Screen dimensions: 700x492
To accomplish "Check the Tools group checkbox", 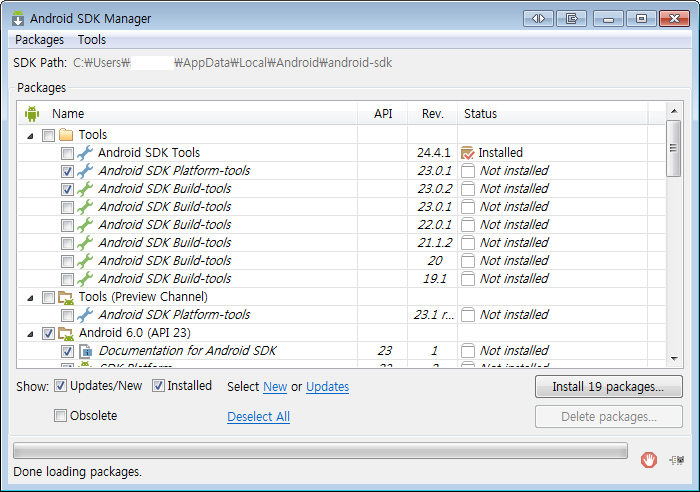I will [48, 135].
